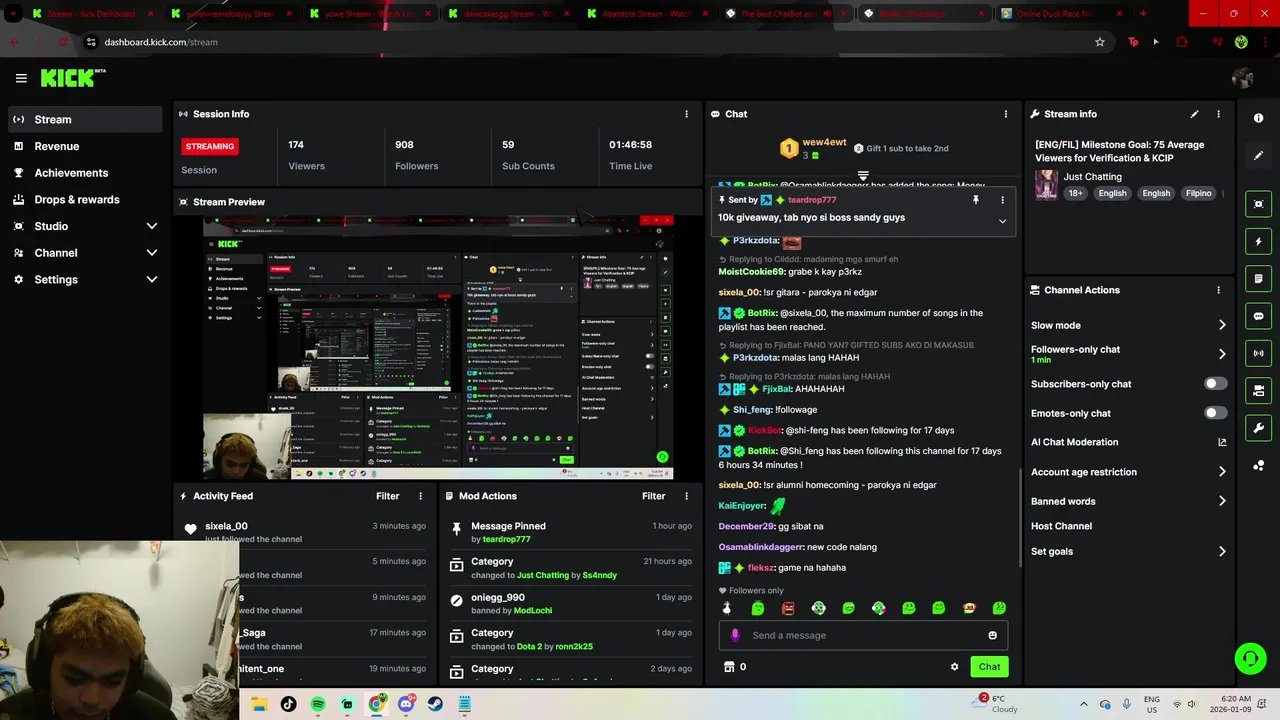1280x720 pixels.
Task: Open chat settings gear icon
Action: [x=954, y=667]
